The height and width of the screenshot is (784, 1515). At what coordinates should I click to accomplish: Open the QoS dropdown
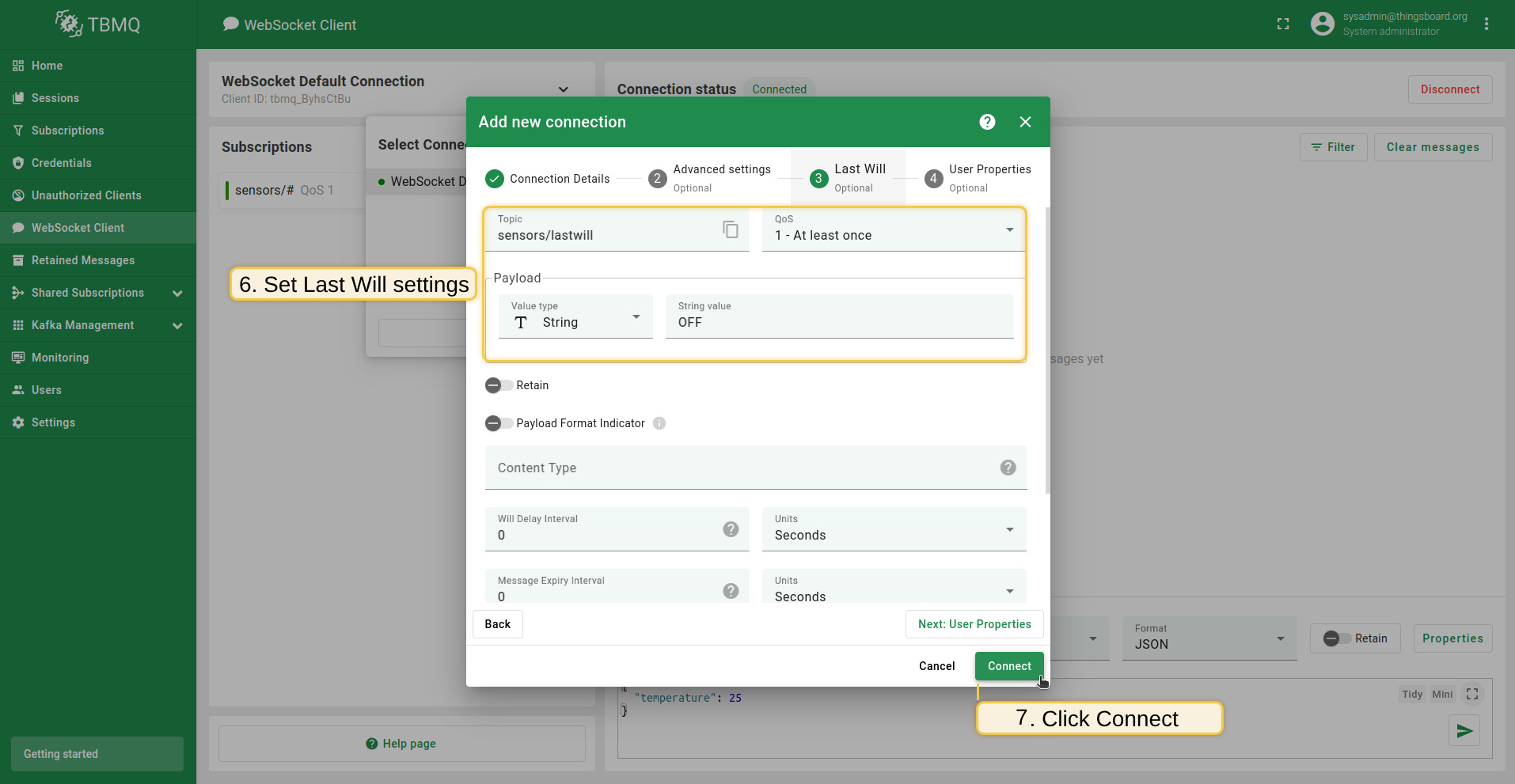click(893, 230)
